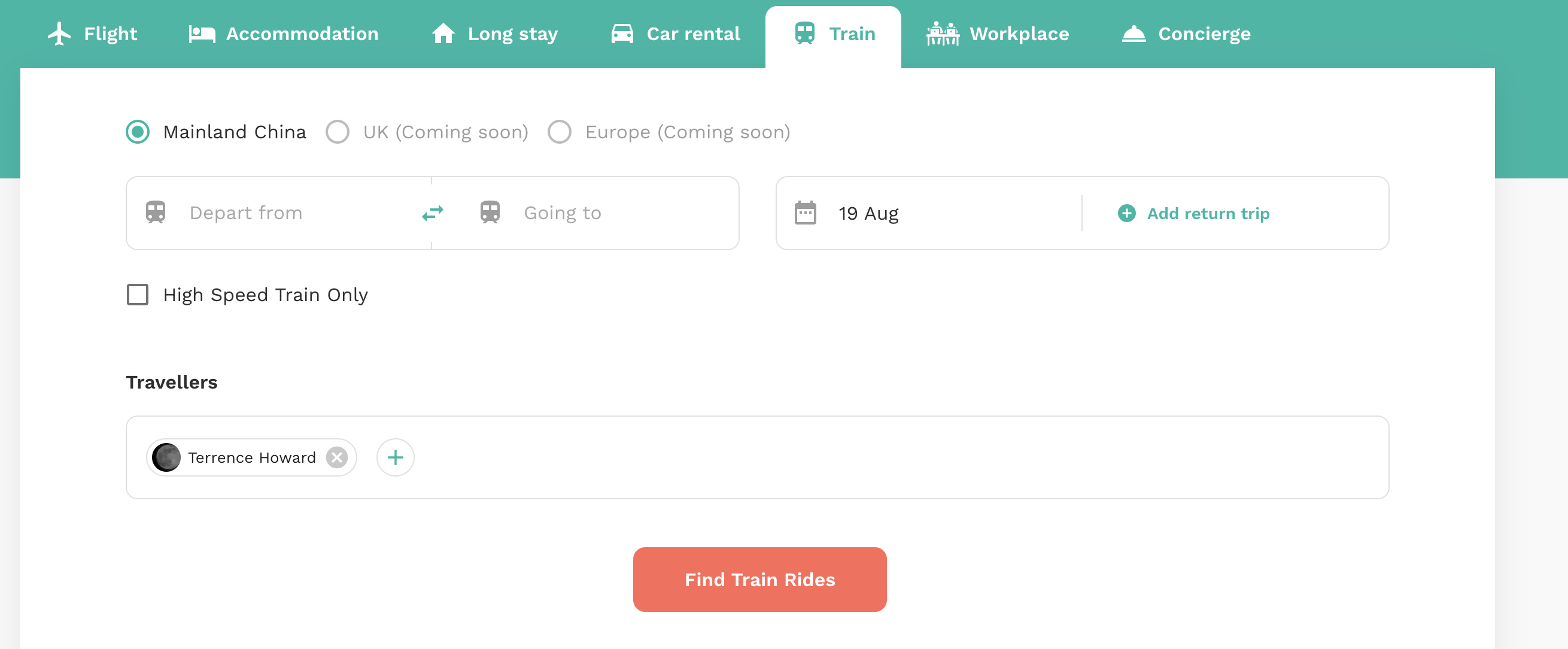
Task: Enable High Speed Train Only checkbox
Action: coord(138,295)
